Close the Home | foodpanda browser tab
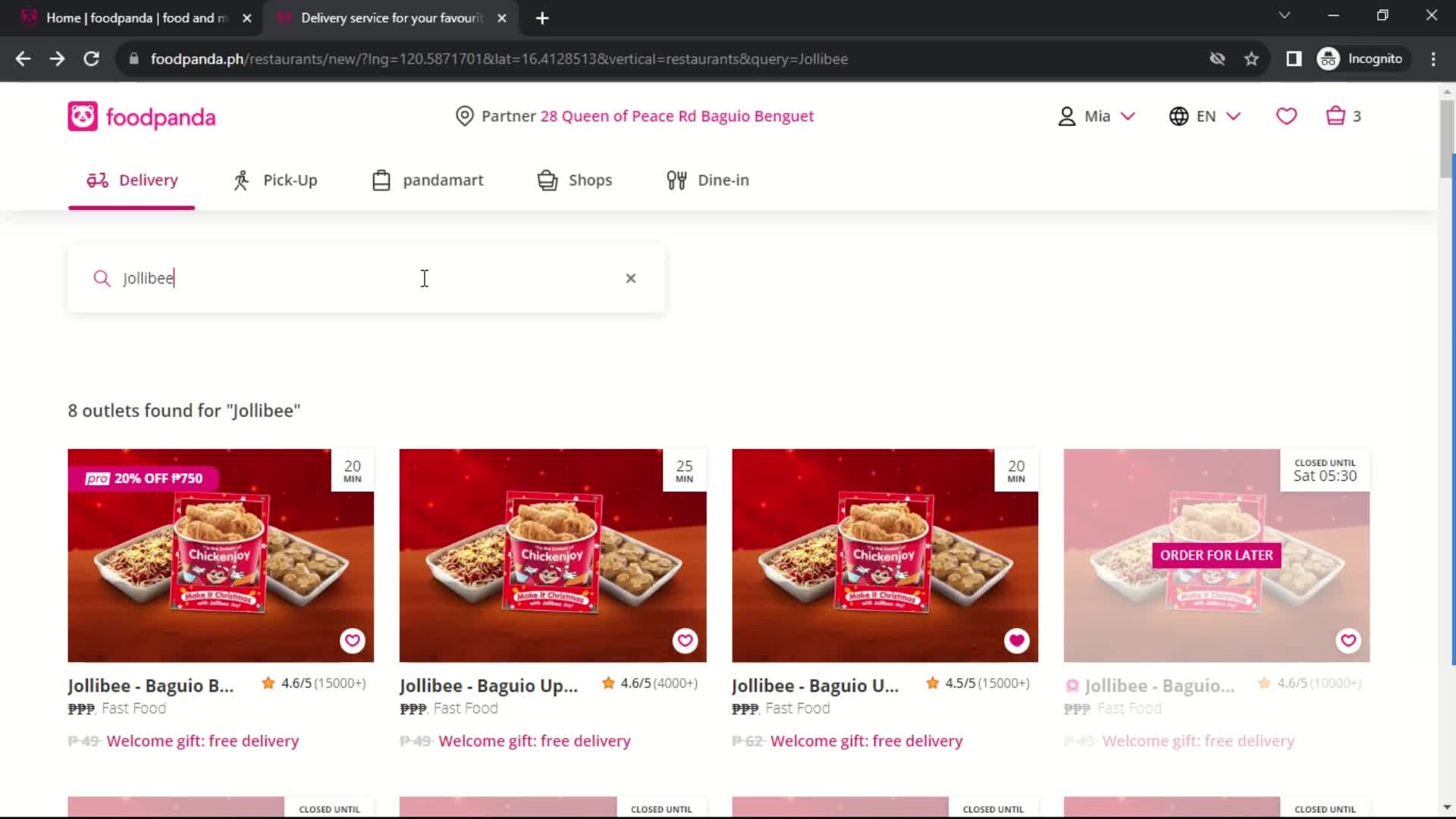Image resolution: width=1456 pixels, height=819 pixels. pyautogui.click(x=246, y=18)
